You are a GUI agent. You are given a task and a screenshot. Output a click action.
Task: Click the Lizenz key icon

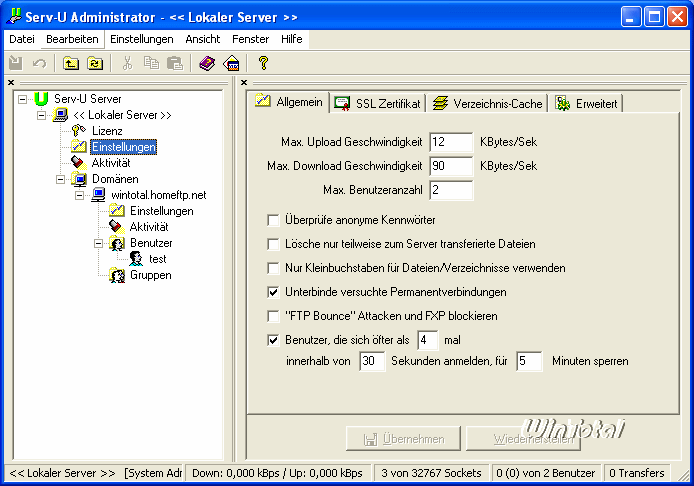[79, 131]
